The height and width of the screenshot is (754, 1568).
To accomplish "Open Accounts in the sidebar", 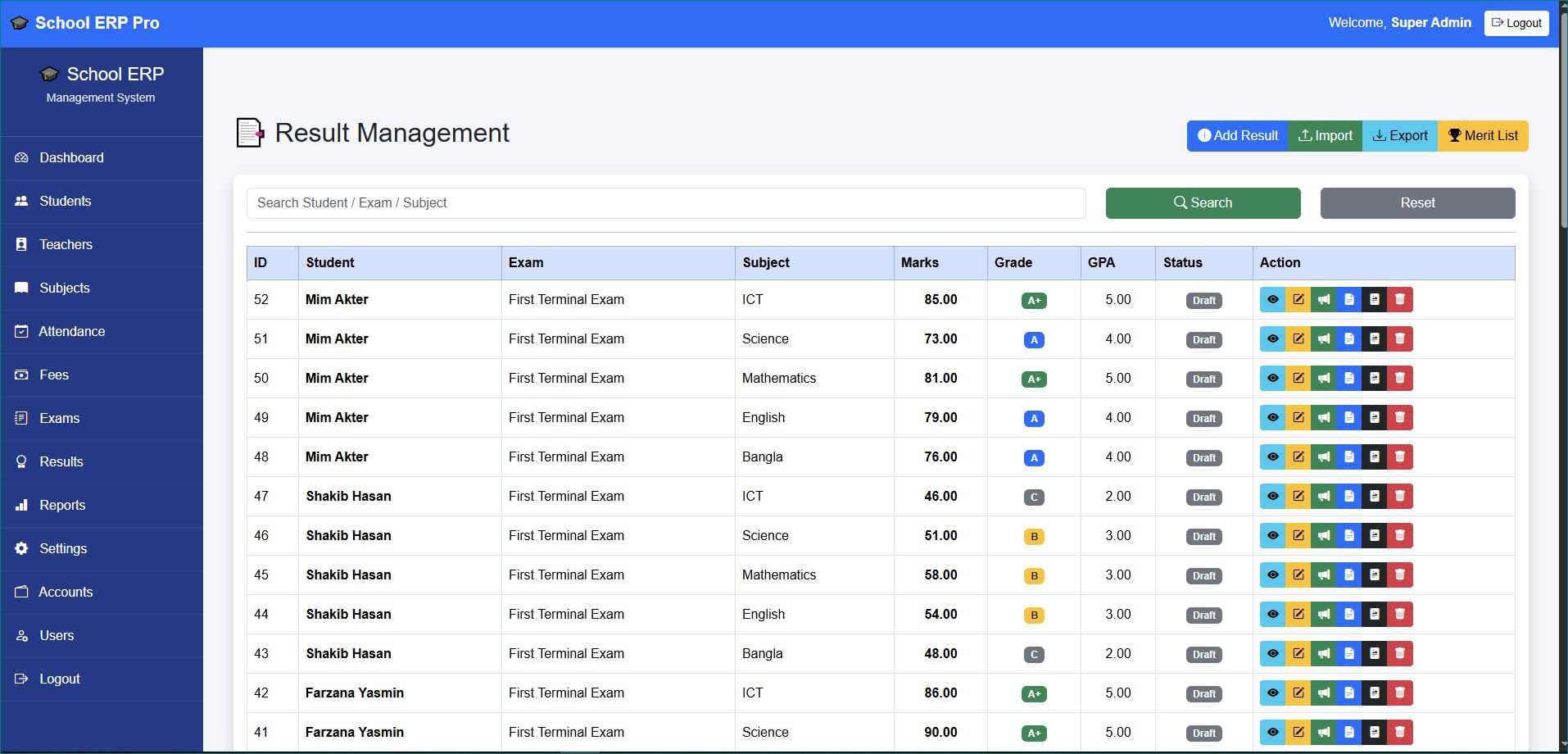I will pyautogui.click(x=102, y=593).
